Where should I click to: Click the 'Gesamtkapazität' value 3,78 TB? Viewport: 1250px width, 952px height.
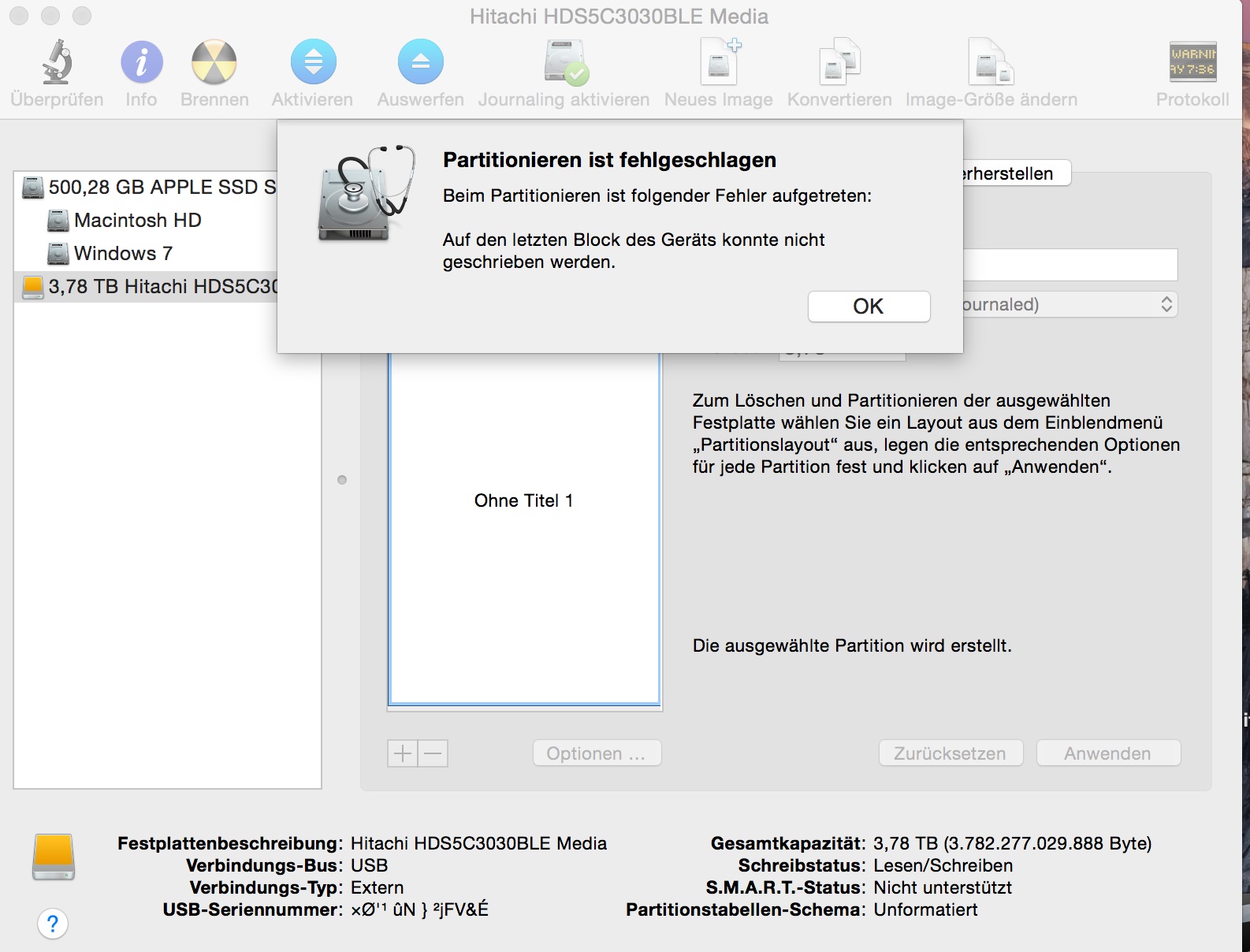click(1013, 843)
